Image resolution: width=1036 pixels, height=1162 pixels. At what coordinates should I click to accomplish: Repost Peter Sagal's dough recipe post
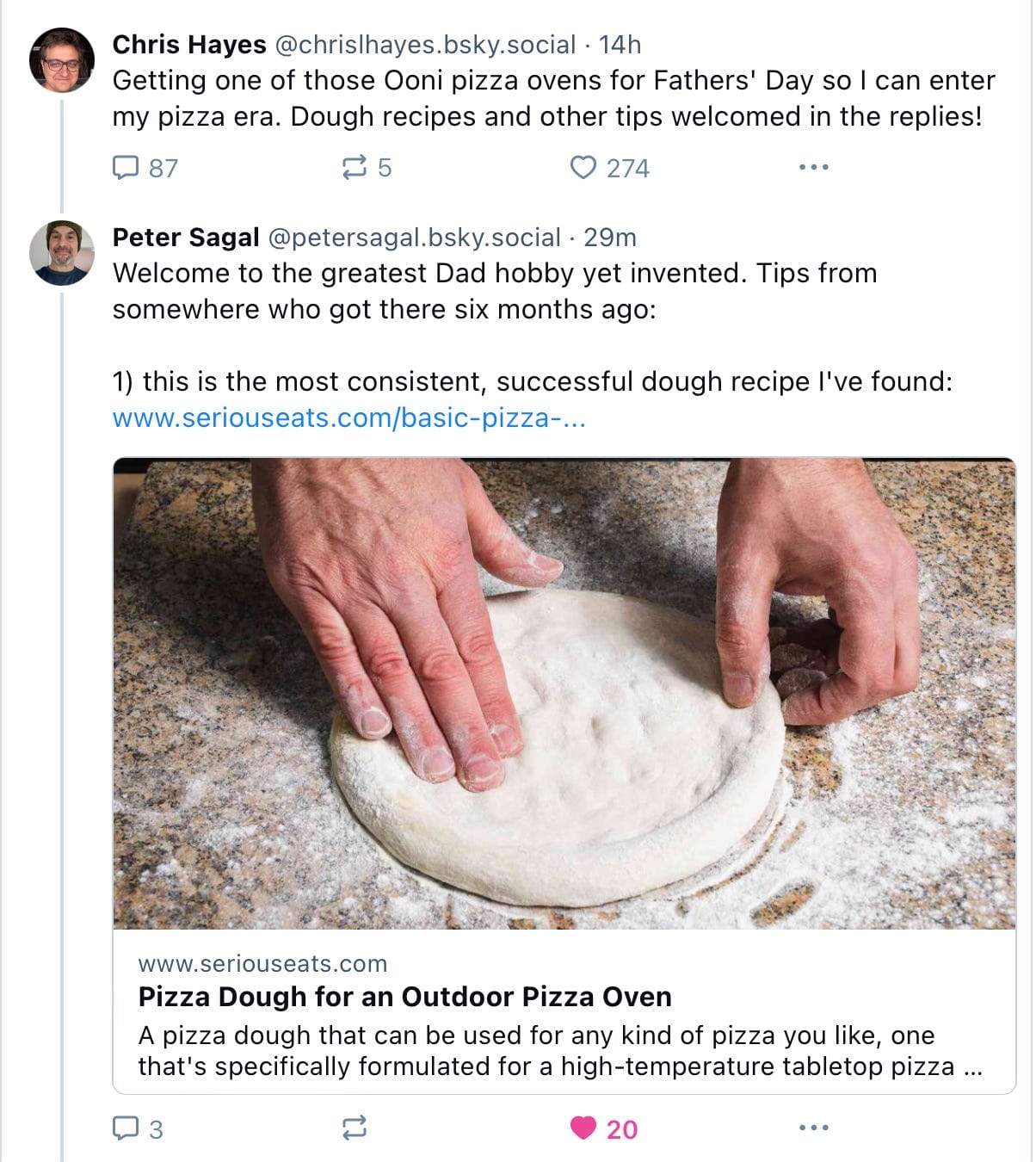[355, 1128]
